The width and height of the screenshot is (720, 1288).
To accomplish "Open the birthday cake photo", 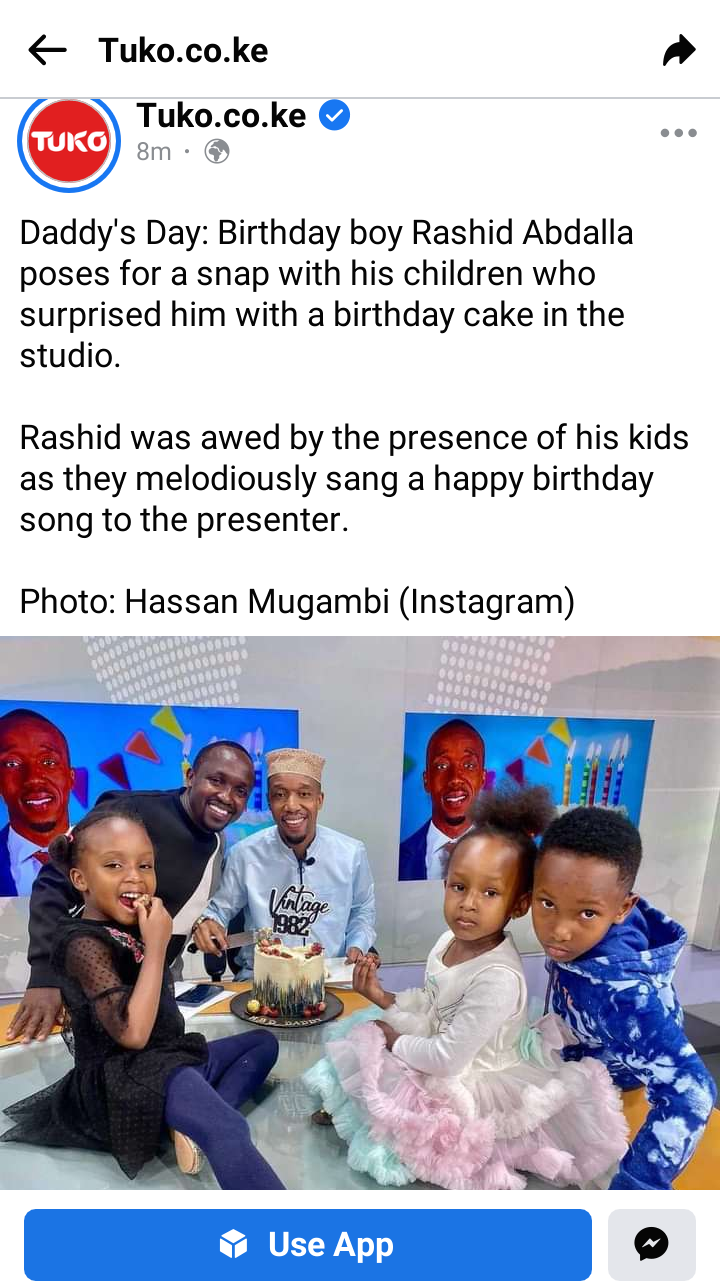I will 360,913.
